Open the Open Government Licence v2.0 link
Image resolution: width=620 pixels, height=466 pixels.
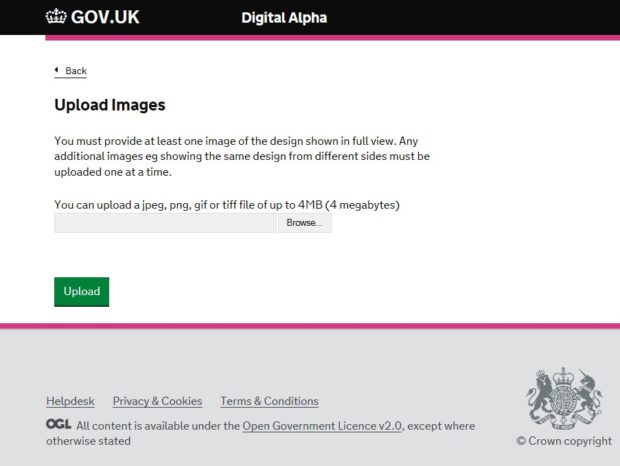[322, 426]
